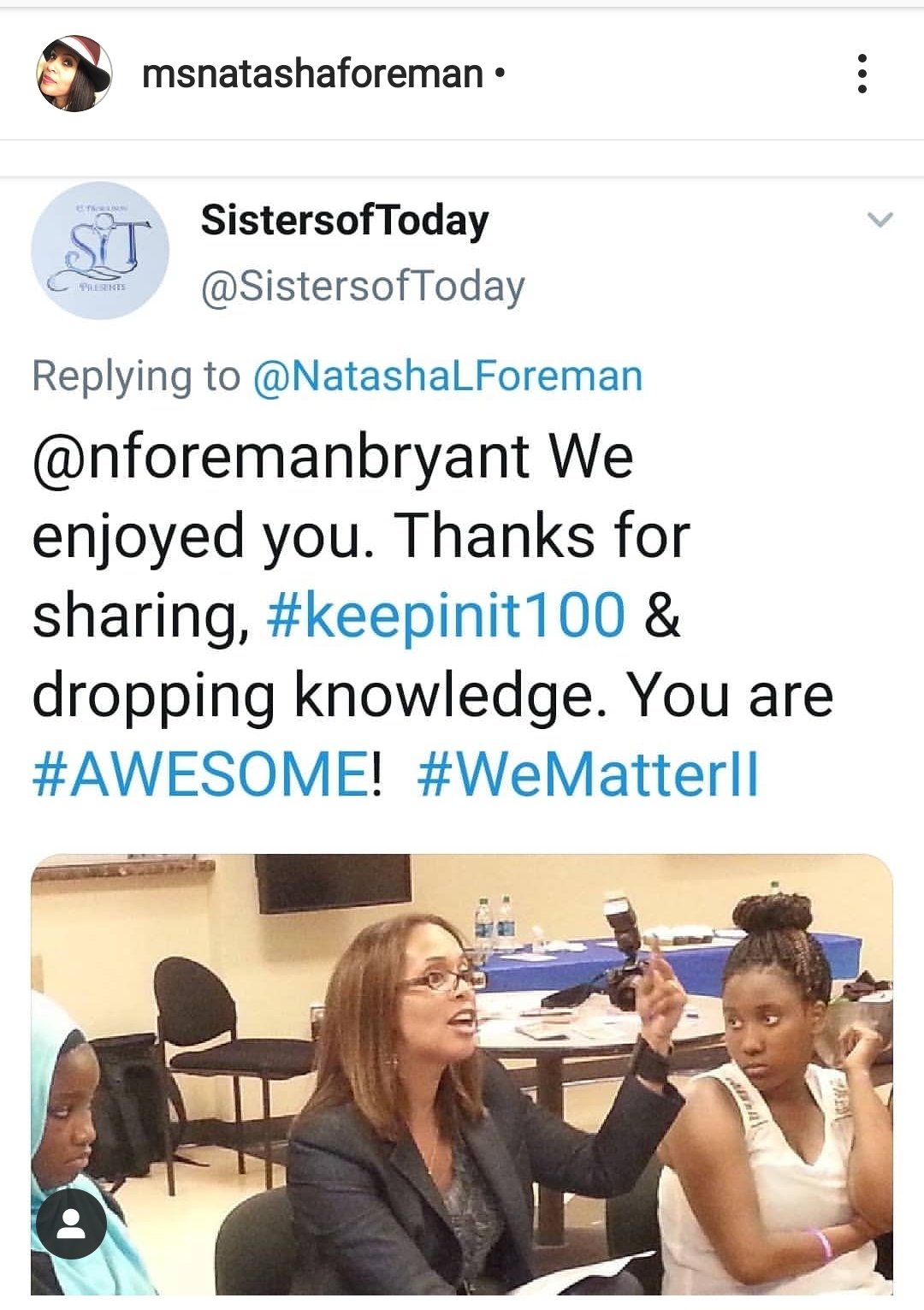The width and height of the screenshot is (924, 1310).
Task: Open msnatashaforeman username link
Action: coord(312,74)
